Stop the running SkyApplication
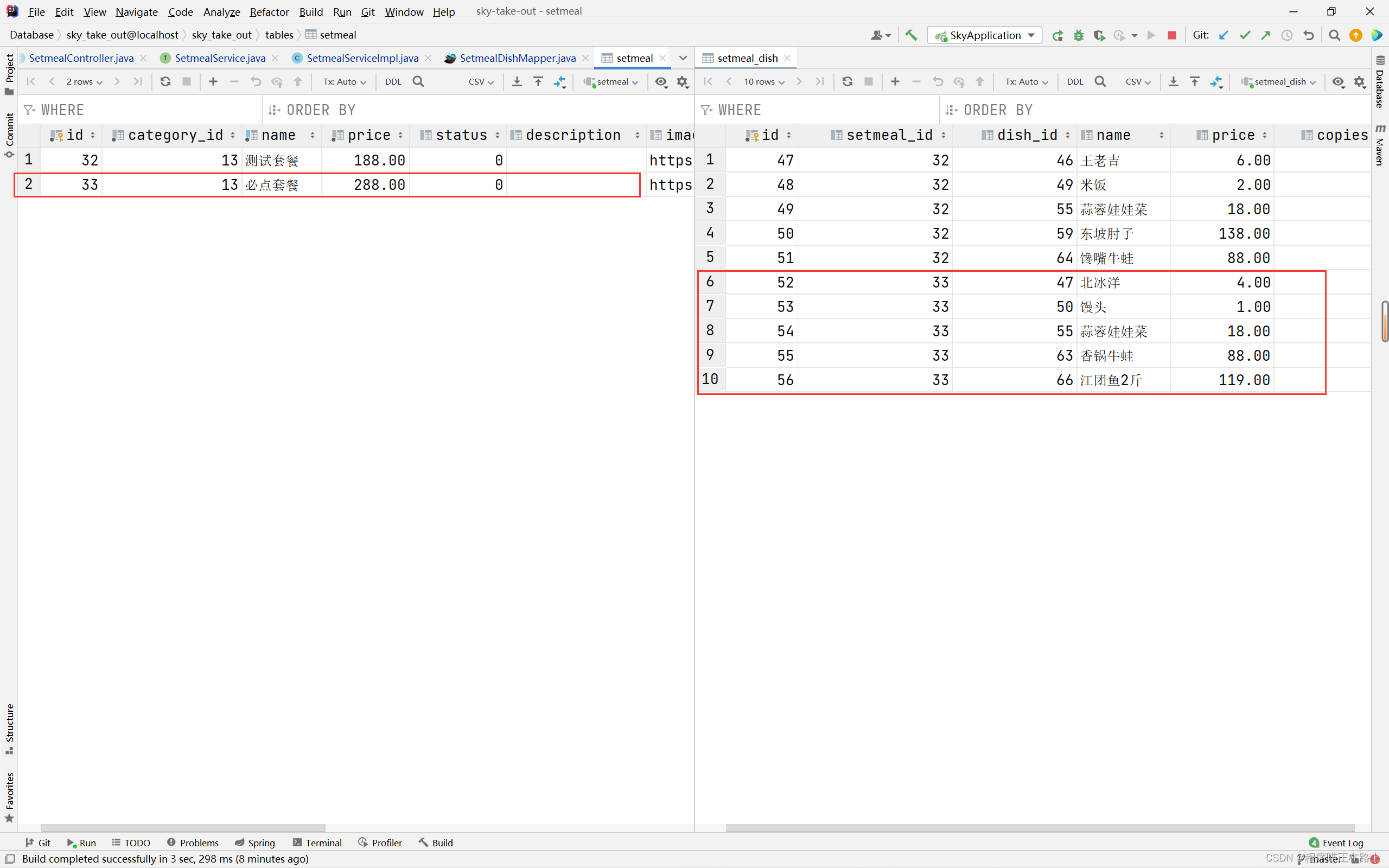The width and height of the screenshot is (1389, 868). click(1172, 35)
